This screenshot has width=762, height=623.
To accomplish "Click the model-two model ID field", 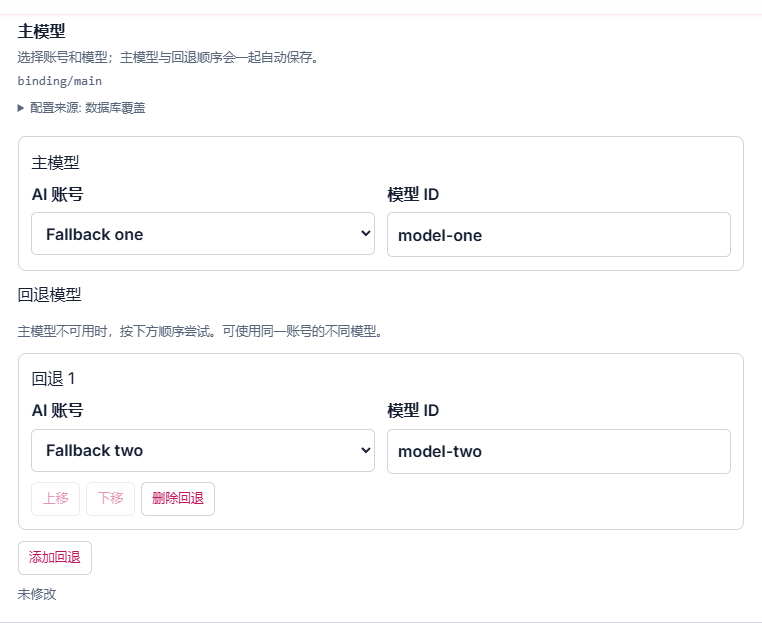I will tap(559, 451).
